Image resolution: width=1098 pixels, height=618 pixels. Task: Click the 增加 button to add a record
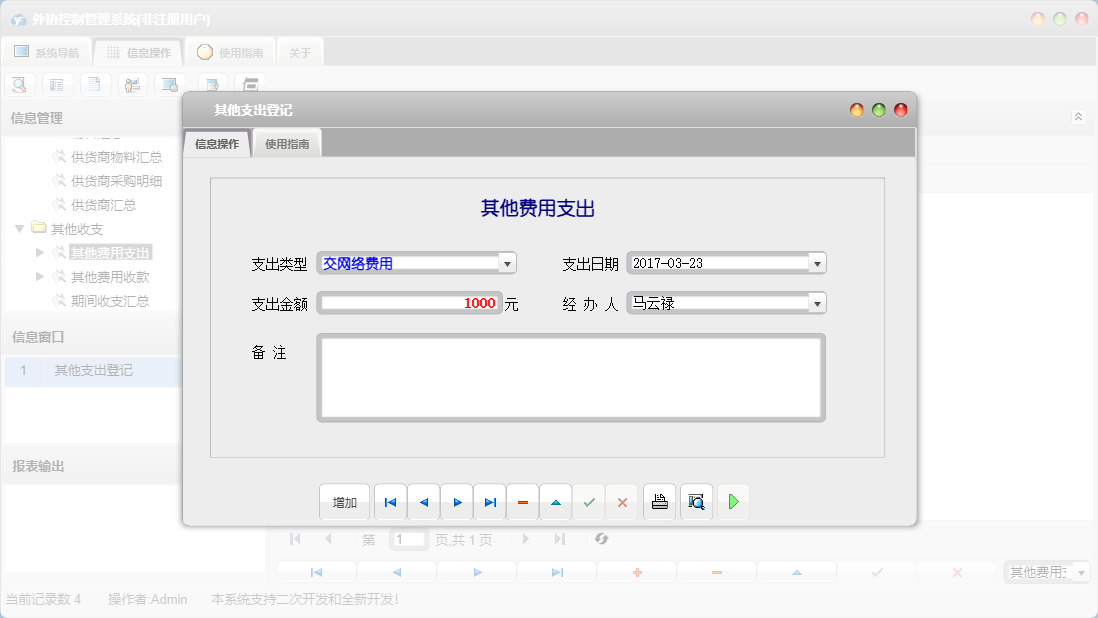pyautogui.click(x=344, y=501)
